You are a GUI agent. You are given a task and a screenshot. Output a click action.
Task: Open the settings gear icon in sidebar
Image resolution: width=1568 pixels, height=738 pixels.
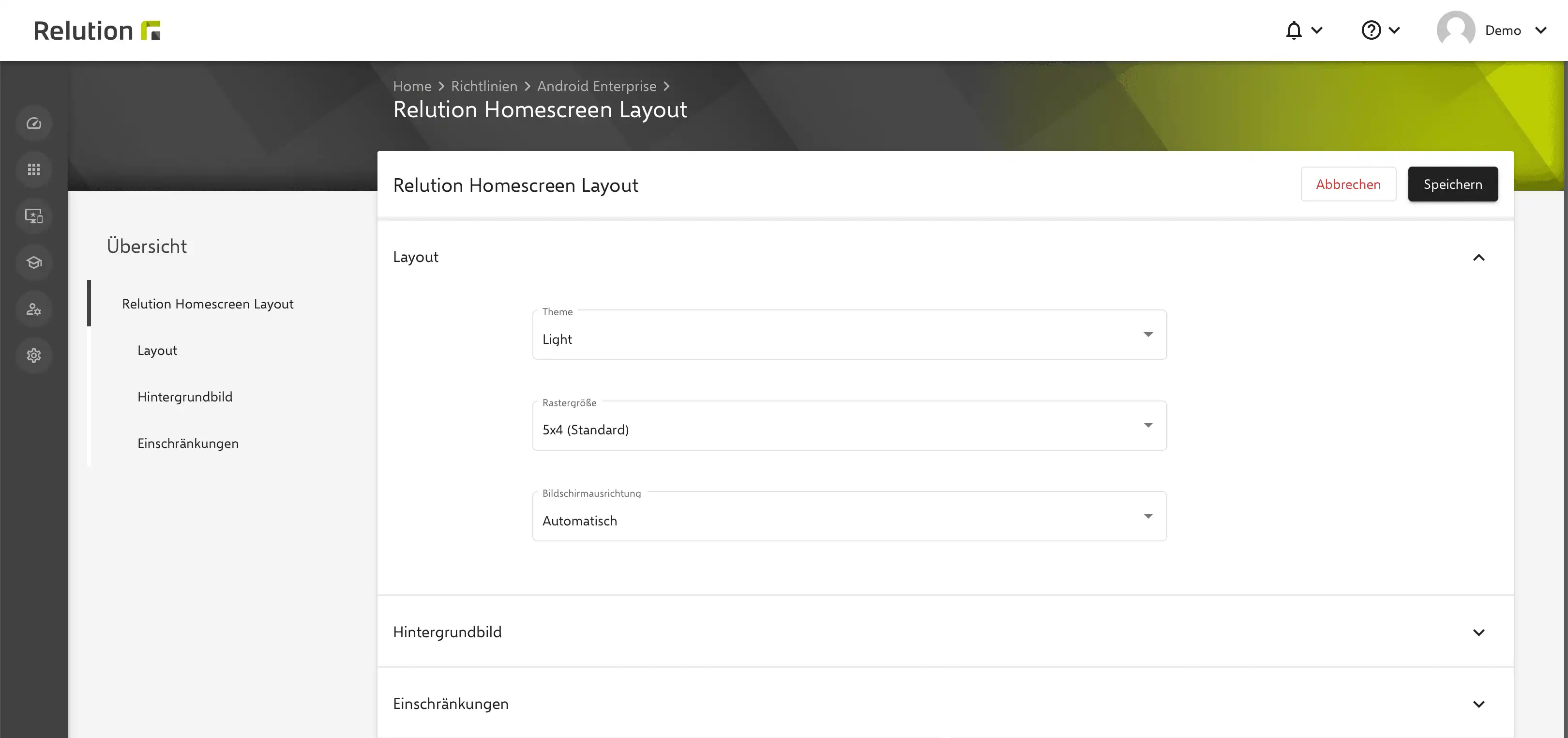click(x=34, y=355)
